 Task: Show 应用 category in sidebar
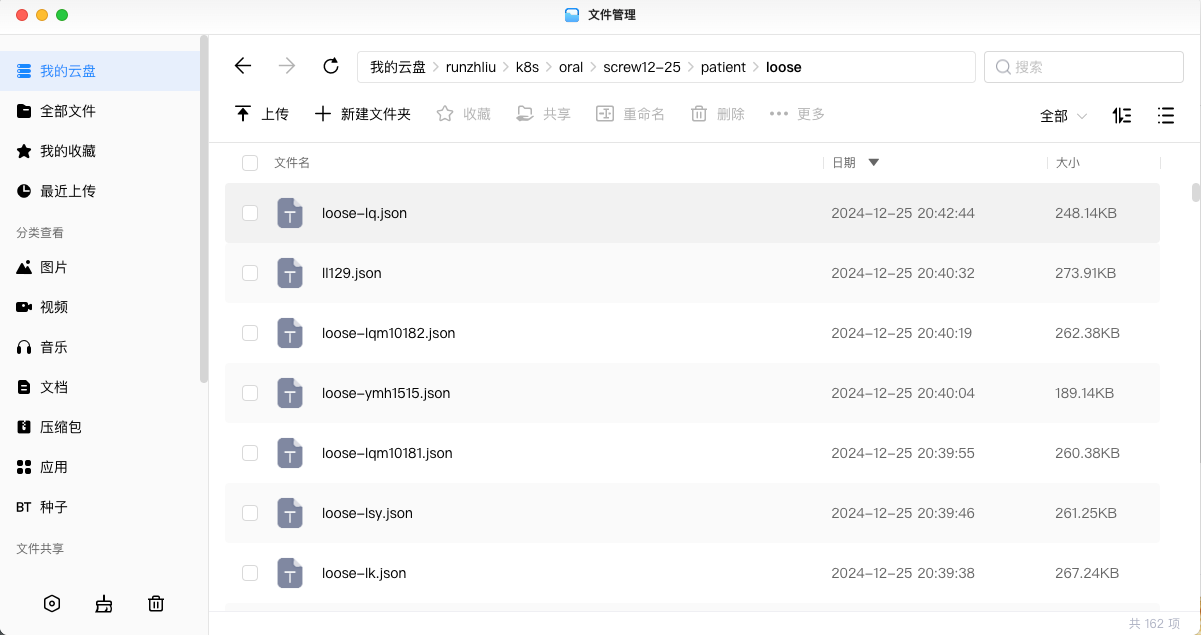pyautogui.click(x=99, y=467)
